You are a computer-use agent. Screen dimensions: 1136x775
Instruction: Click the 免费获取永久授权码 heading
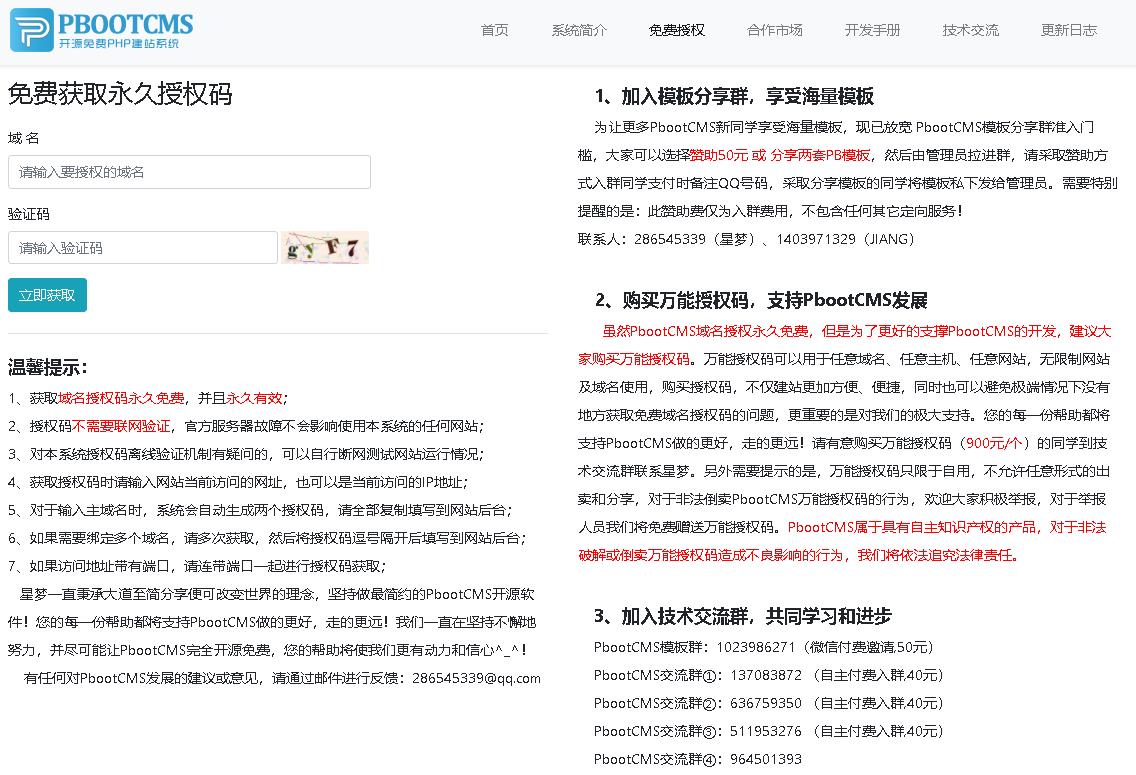(x=120, y=94)
